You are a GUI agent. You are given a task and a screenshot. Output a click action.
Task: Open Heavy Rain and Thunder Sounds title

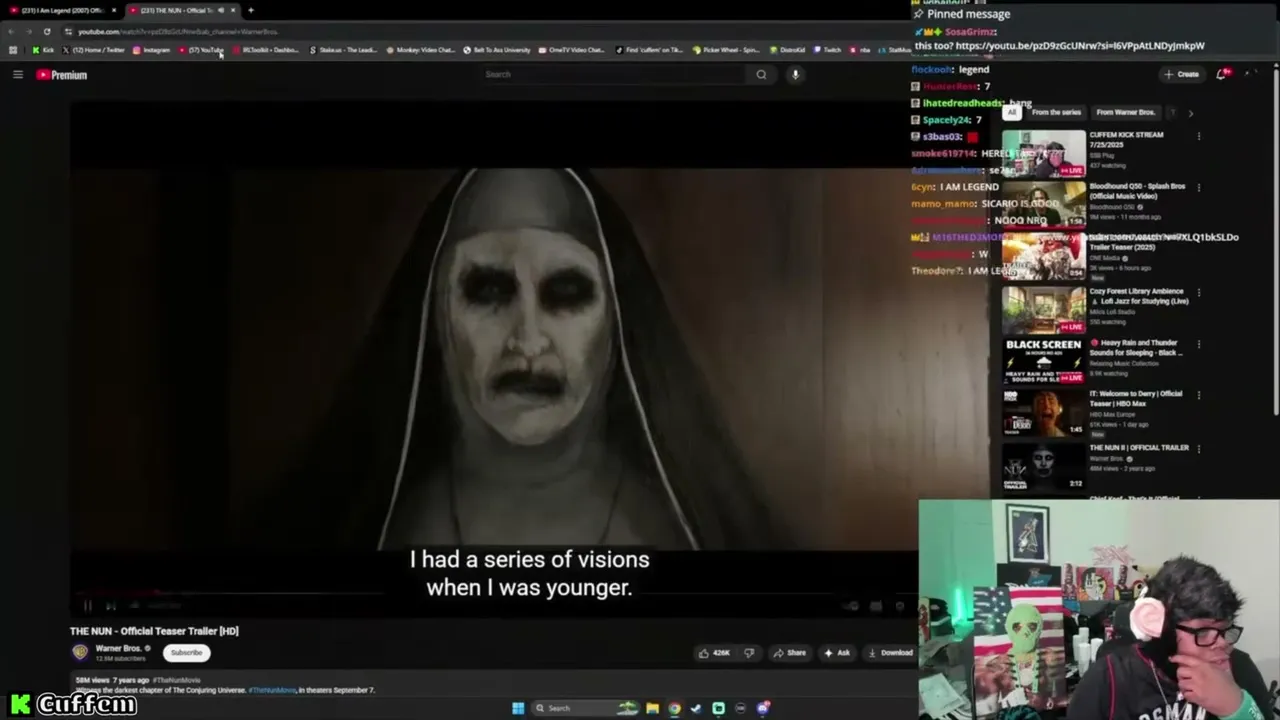(x=1136, y=347)
